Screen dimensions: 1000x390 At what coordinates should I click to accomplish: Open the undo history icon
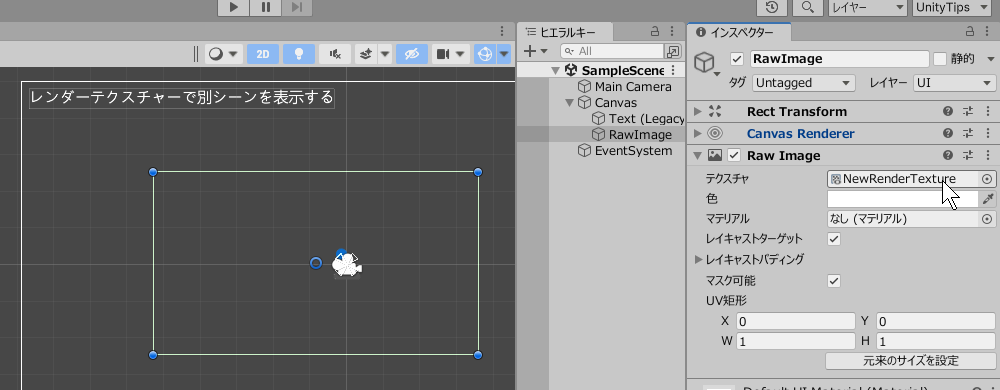coord(772,7)
